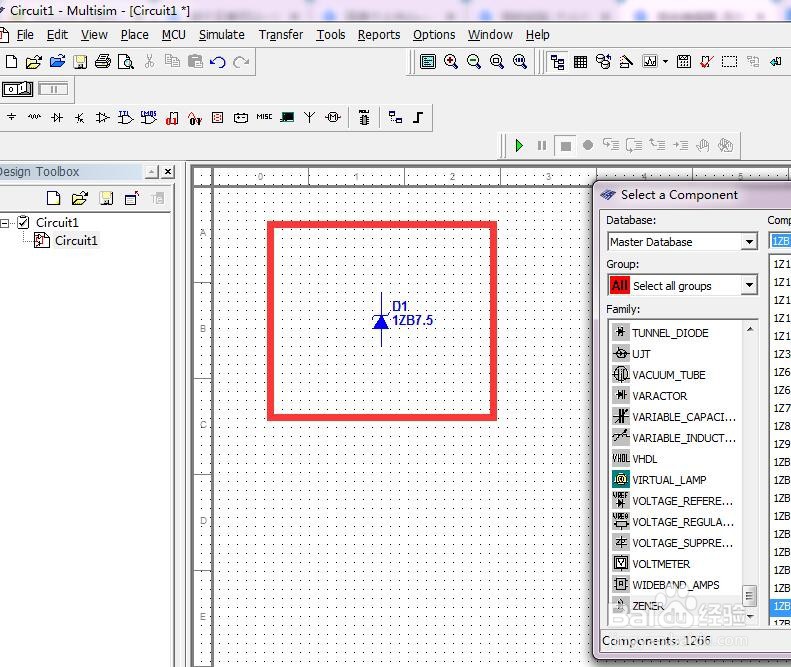
Task: Select the VACUUM_TUBE family
Action: pos(669,375)
